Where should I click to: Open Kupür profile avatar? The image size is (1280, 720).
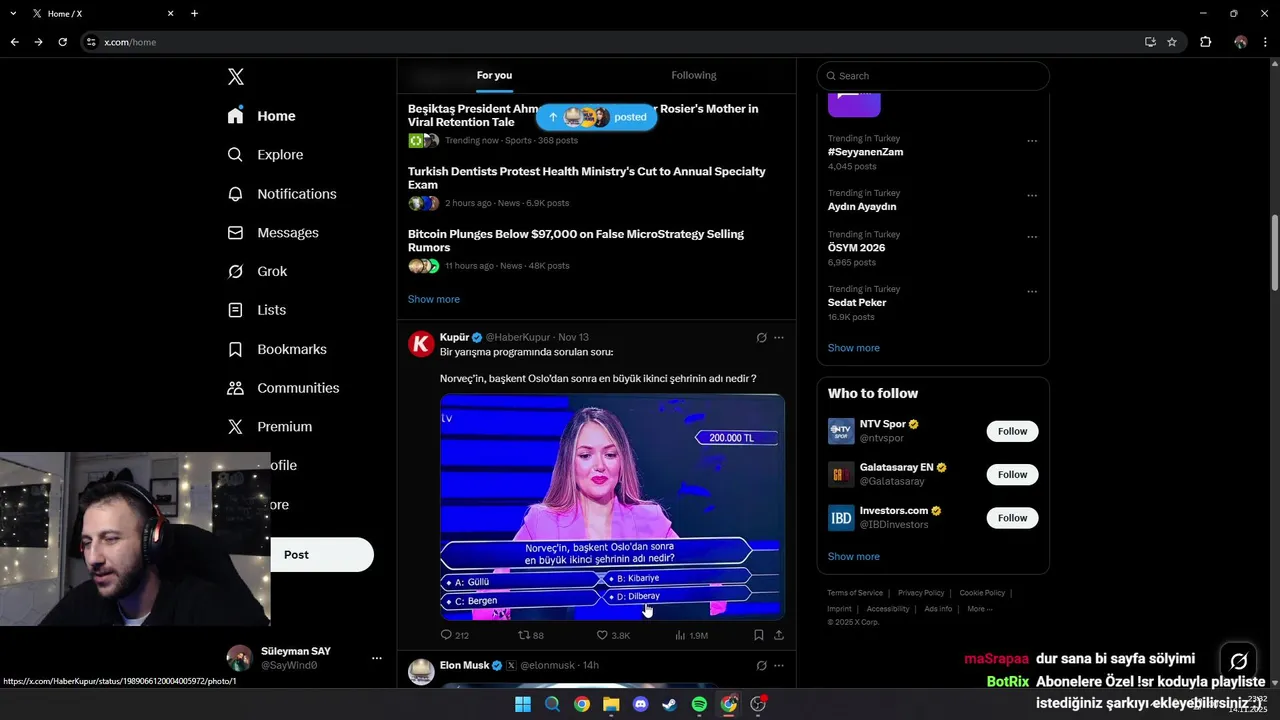[x=421, y=344]
